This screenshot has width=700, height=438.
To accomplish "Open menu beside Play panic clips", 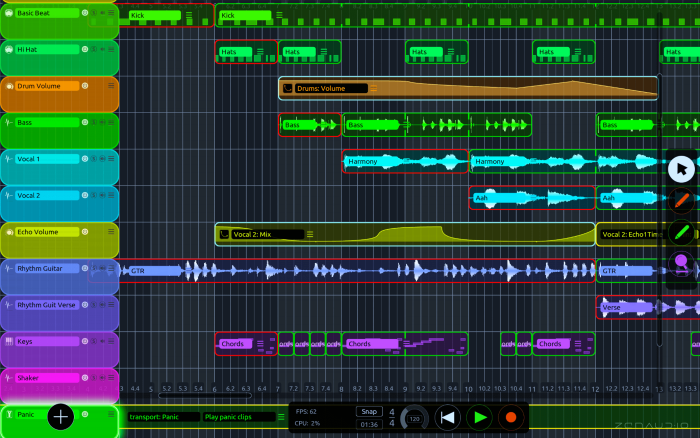I will pos(281,417).
